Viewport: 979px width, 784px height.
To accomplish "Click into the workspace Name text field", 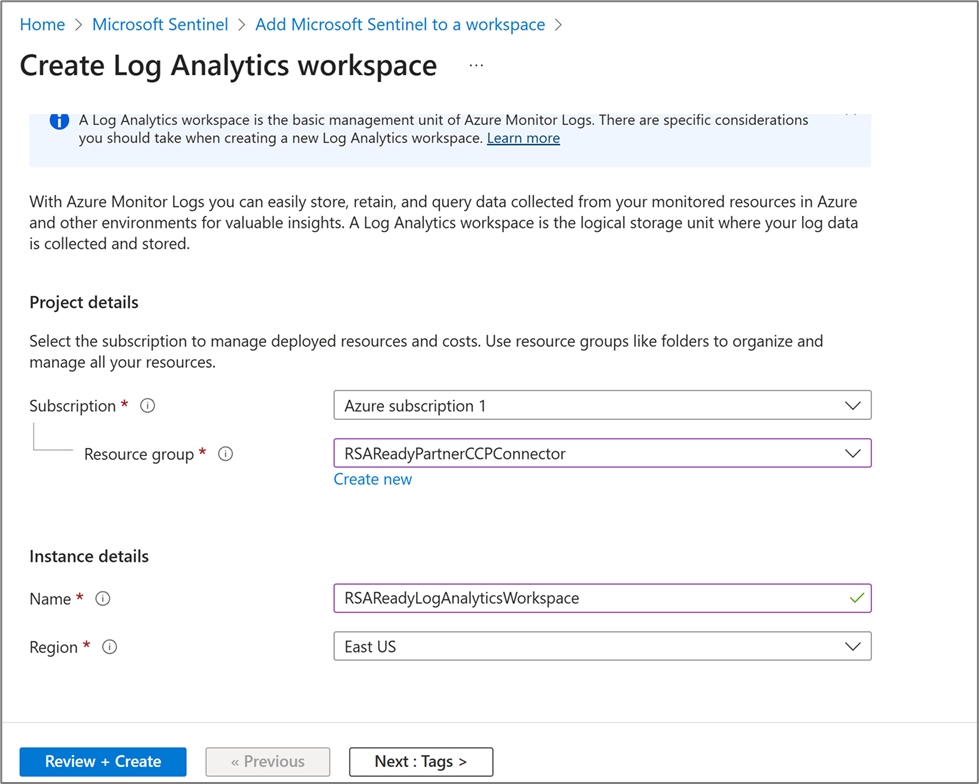I will tap(590, 598).
